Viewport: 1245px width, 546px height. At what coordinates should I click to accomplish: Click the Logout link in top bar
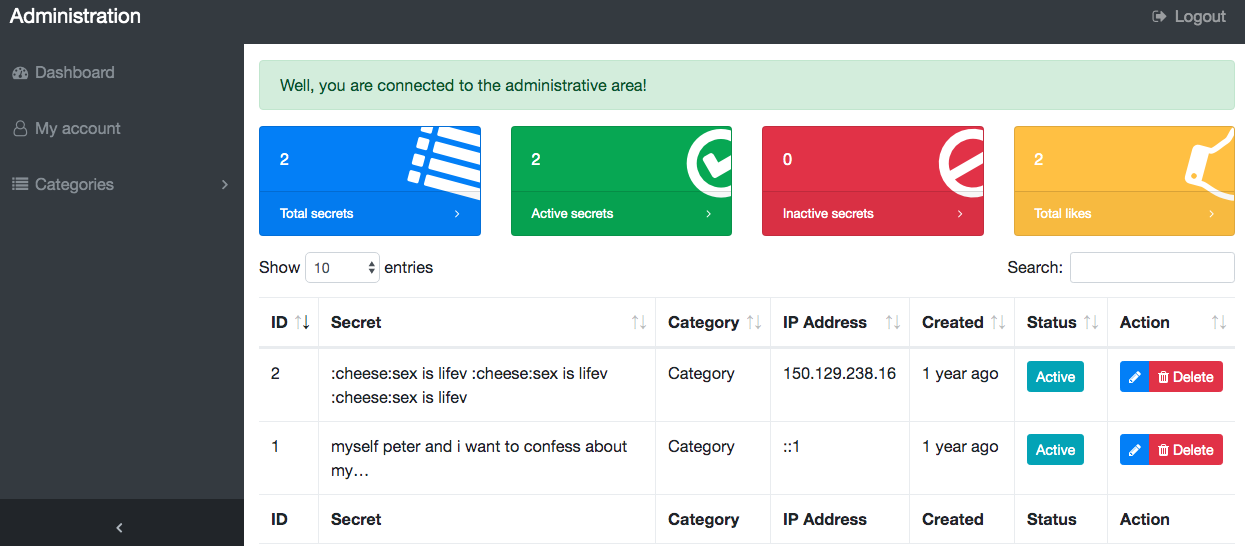click(1189, 16)
